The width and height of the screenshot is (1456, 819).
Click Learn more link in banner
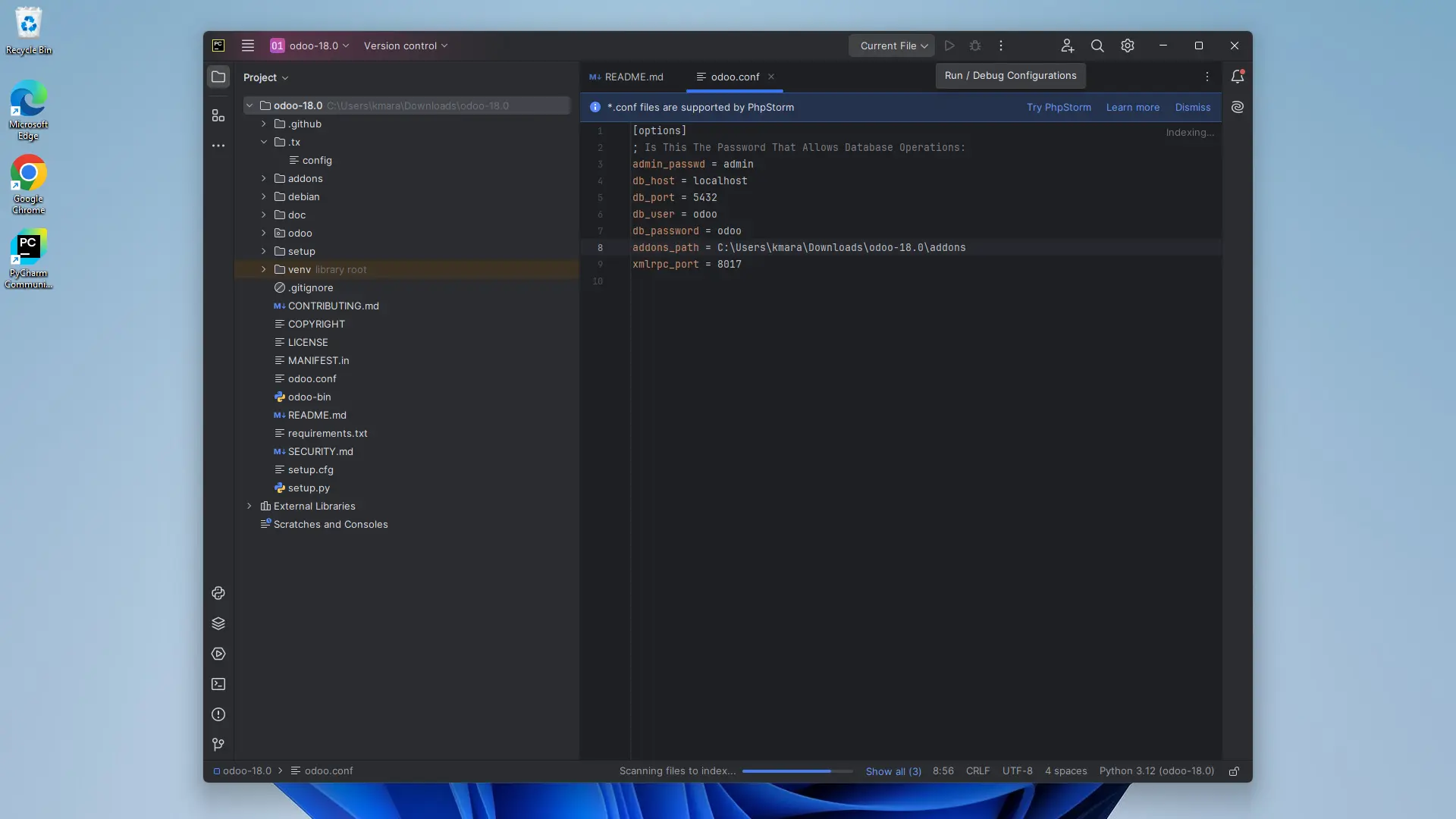[x=1132, y=107]
